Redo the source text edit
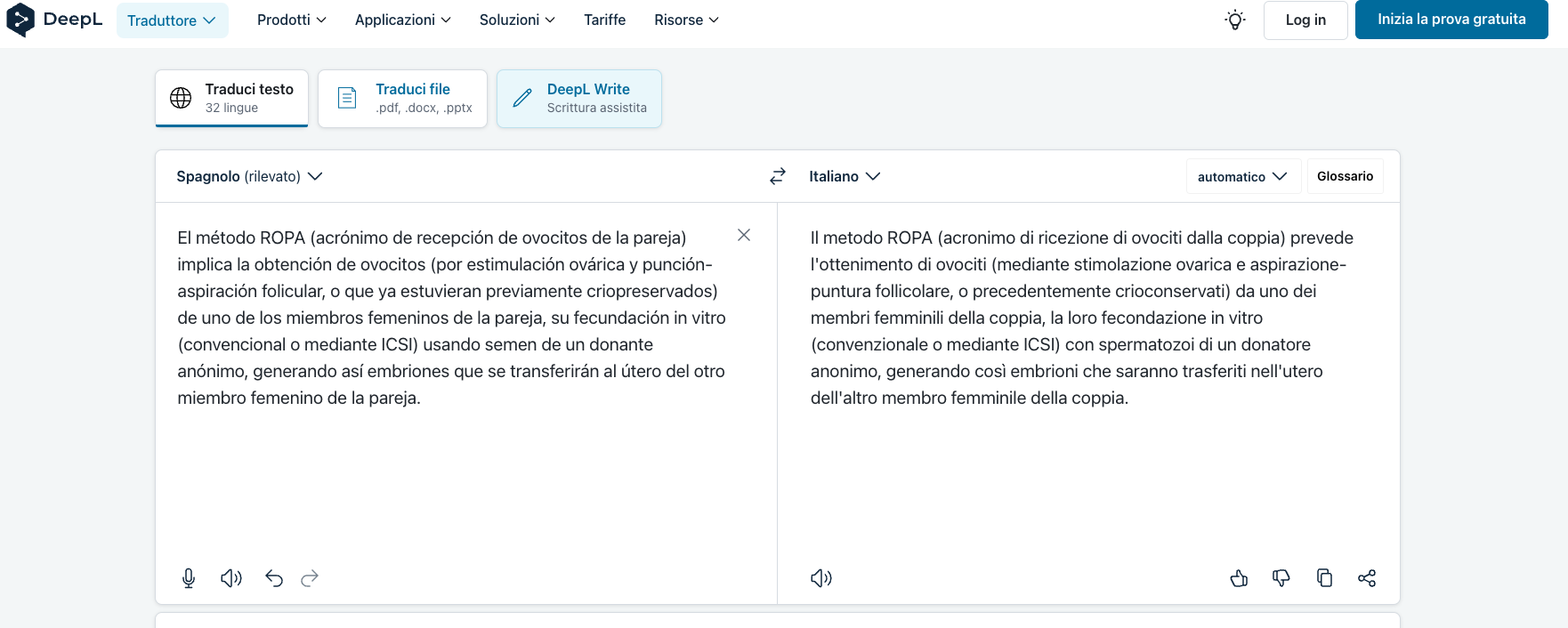1568x628 pixels. [310, 578]
